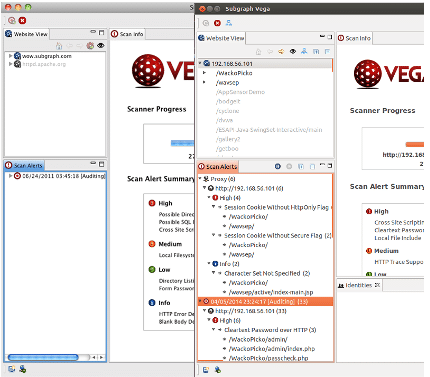Viewport: 430px width, 377px height.
Task: Click first status bar icon in Subgraph Vega
Action: click(206, 369)
